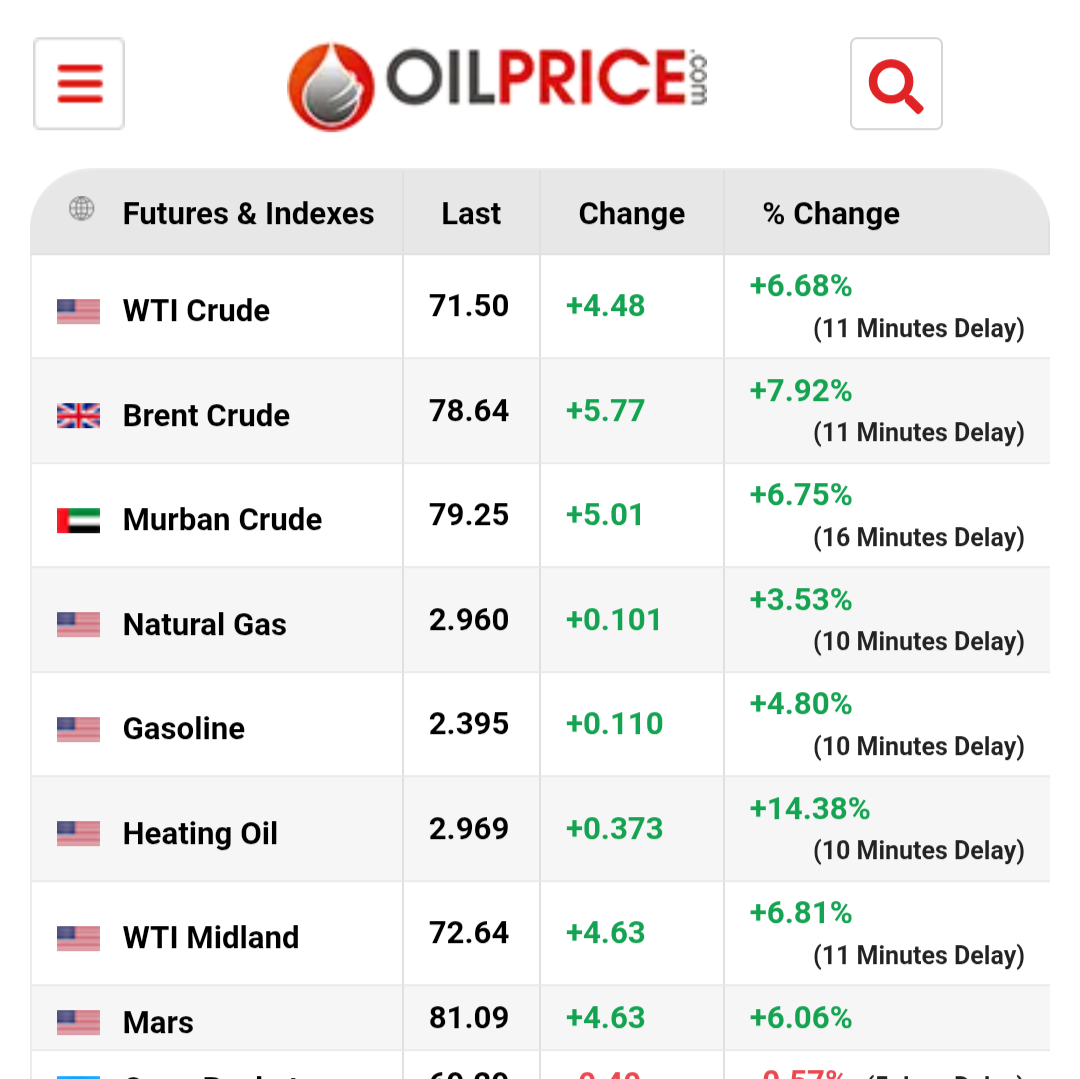Viewport: 1080px width, 1079px height.
Task: Open the Brent Crude link
Action: [x=206, y=416]
